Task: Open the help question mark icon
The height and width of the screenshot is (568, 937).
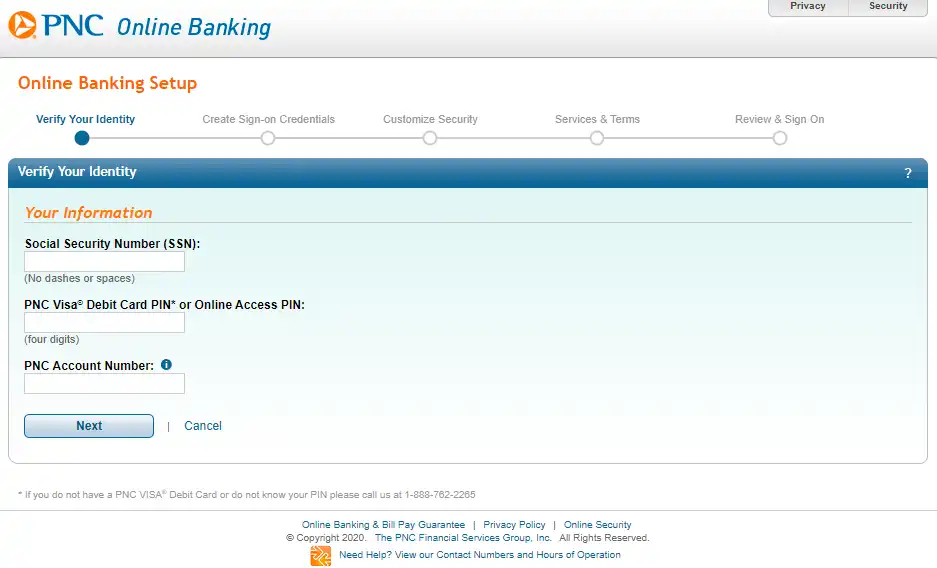Action: 908,173
